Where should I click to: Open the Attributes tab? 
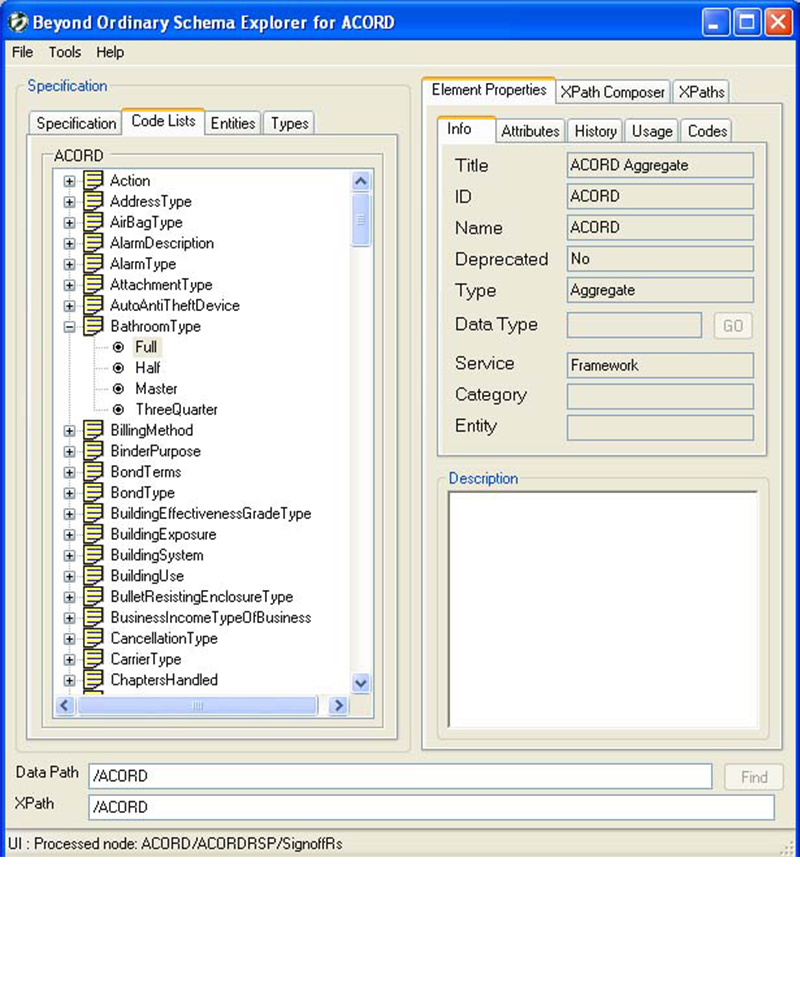(x=530, y=131)
